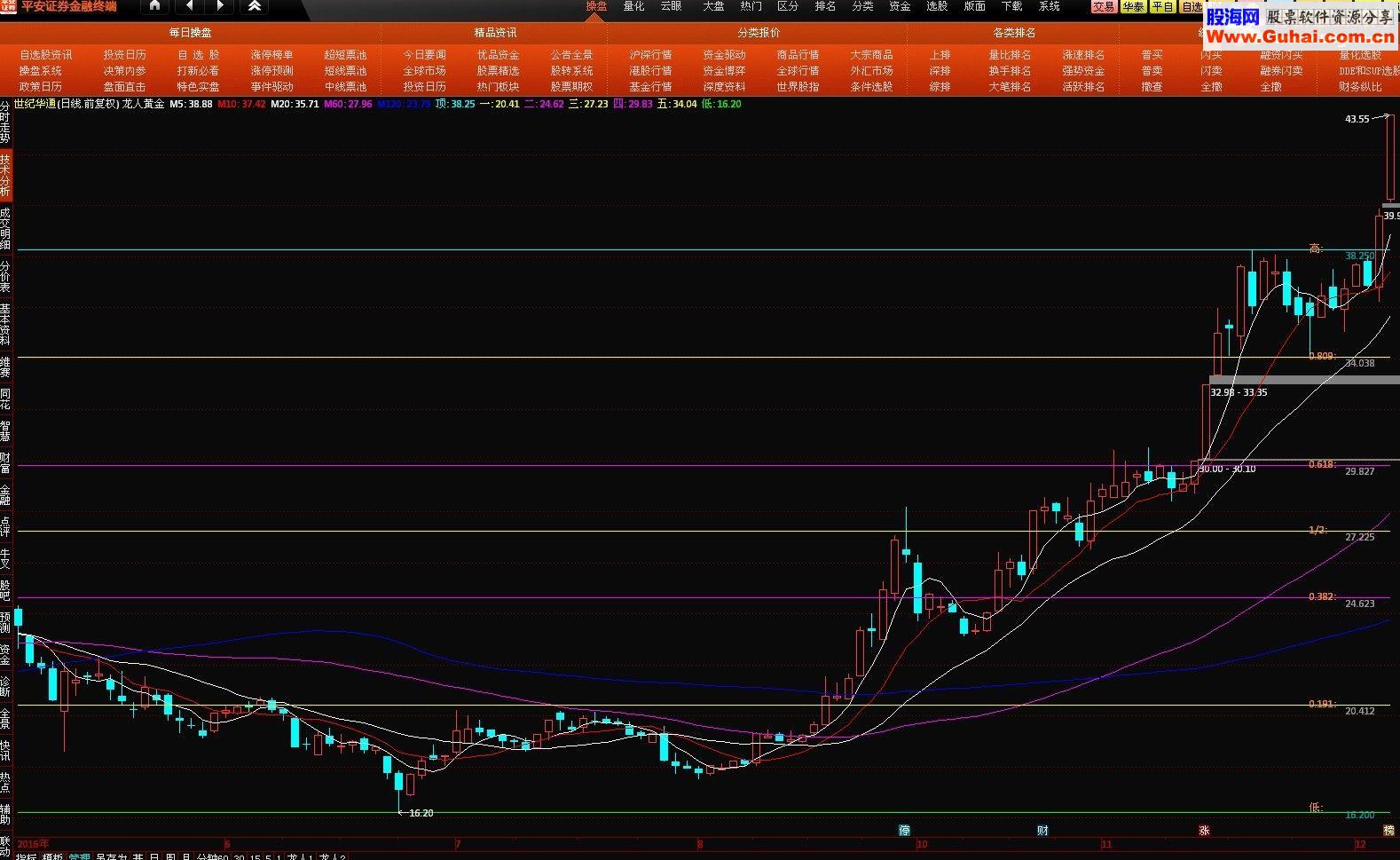This screenshot has width=1400, height=860.
Task: Click the 财 event marker on timeline
Action: pyautogui.click(x=1042, y=831)
